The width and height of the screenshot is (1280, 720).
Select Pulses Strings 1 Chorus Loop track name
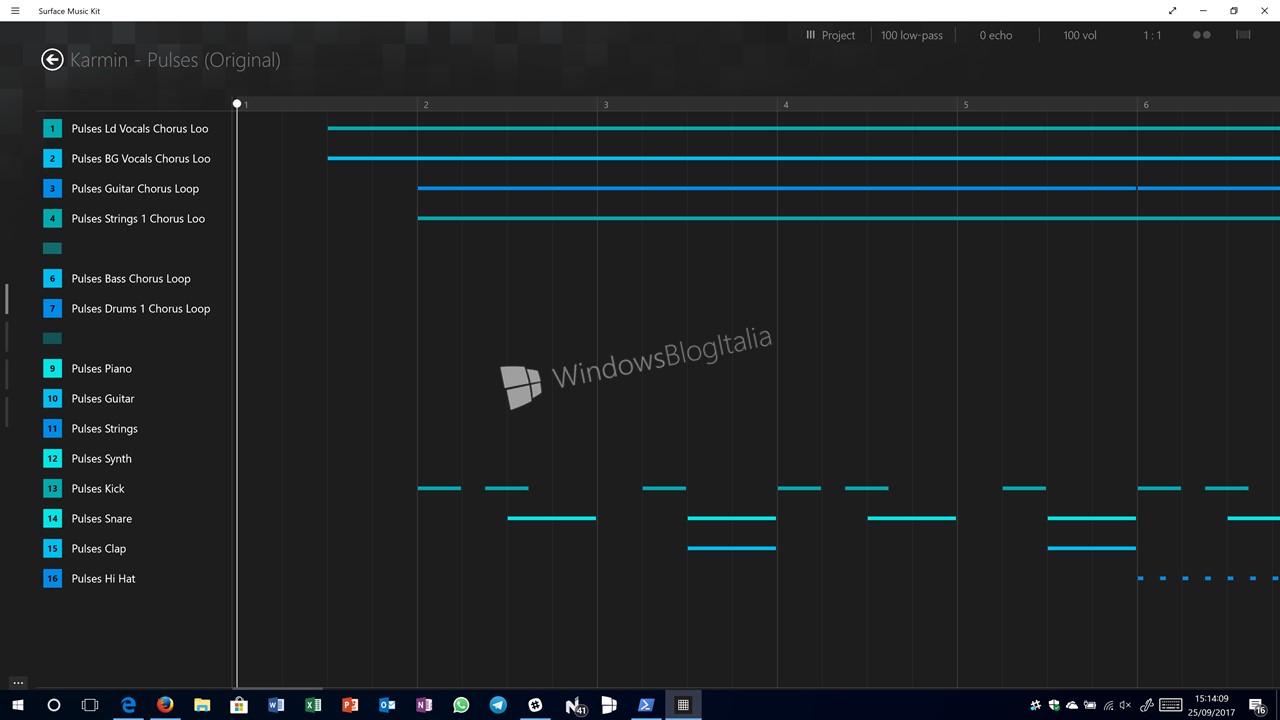click(x=138, y=218)
